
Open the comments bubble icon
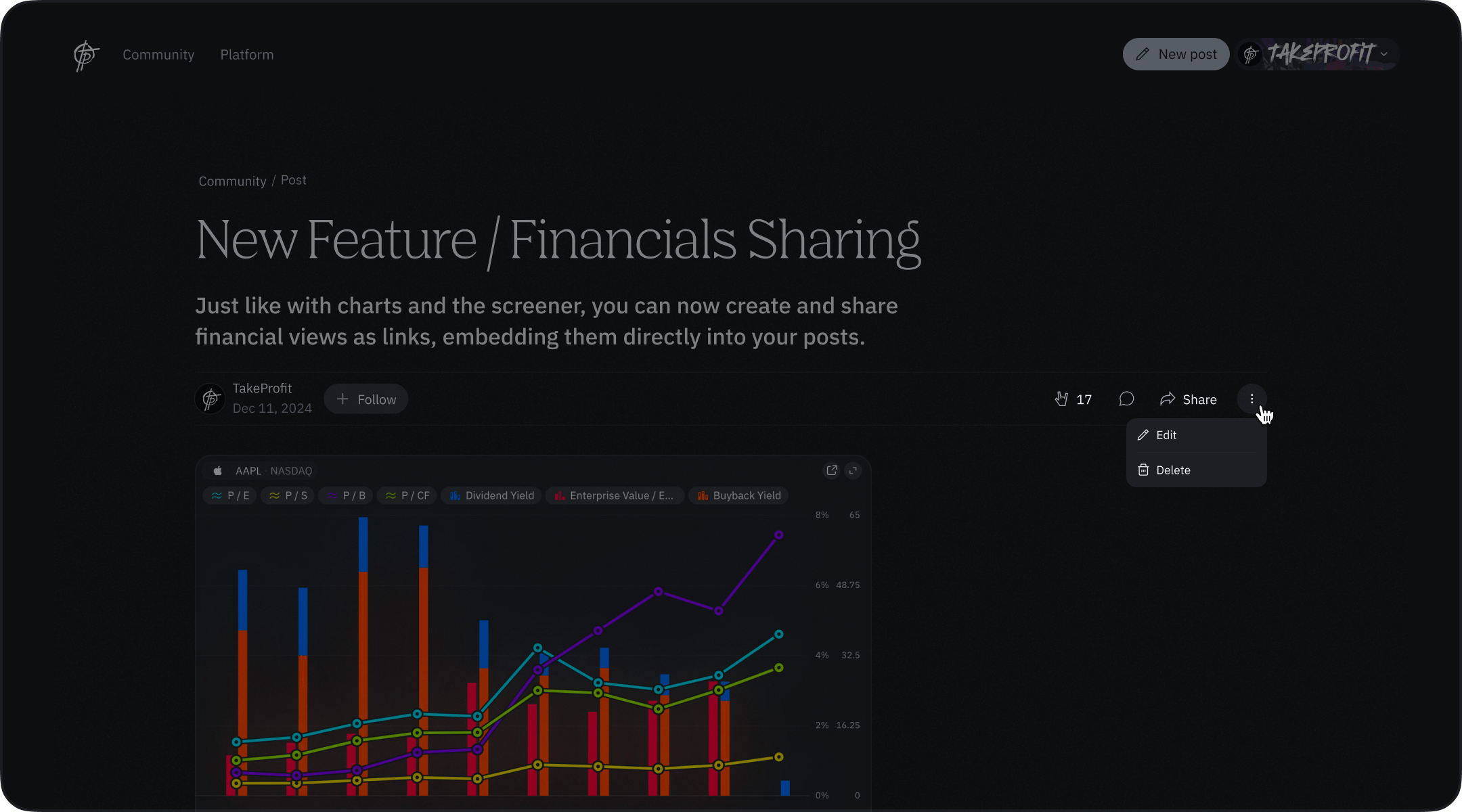[1126, 399]
